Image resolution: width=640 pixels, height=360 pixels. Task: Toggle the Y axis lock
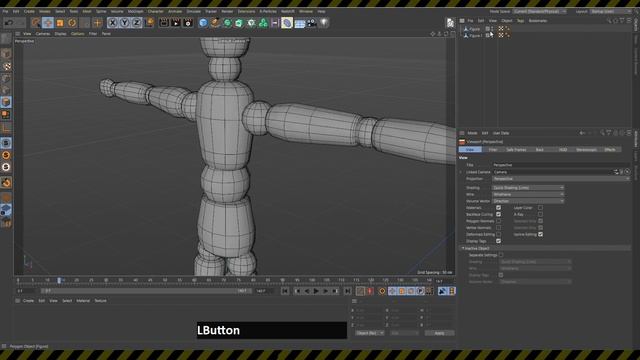click(124, 23)
